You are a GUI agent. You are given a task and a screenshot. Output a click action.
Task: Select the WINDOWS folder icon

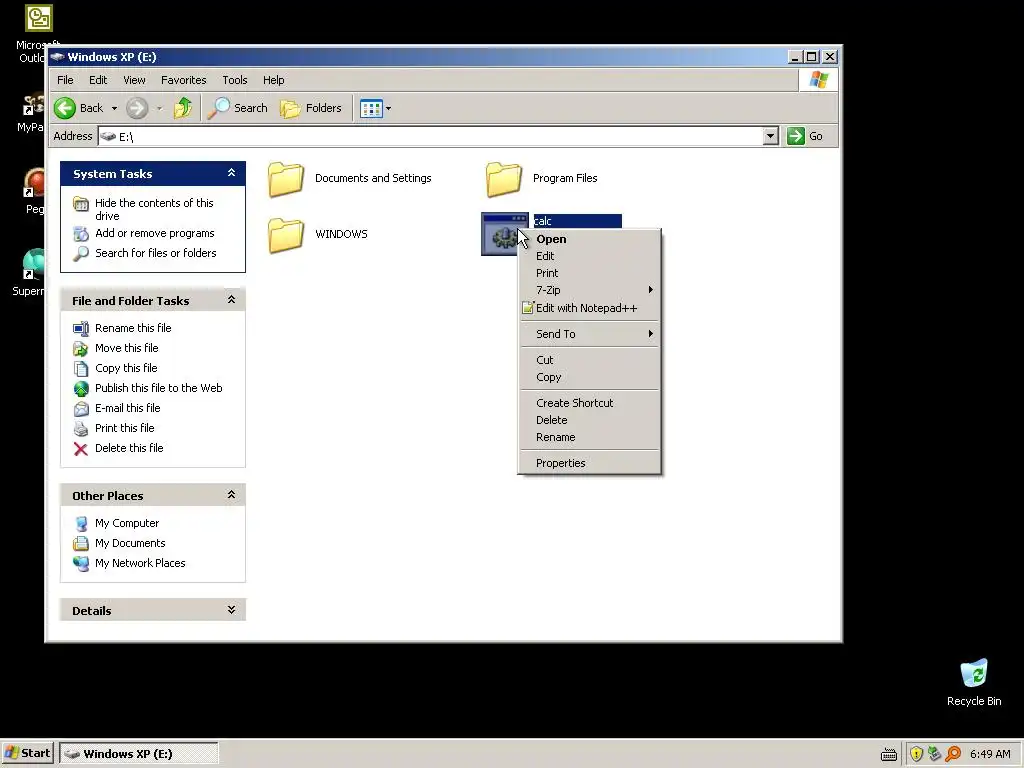tap(286, 235)
